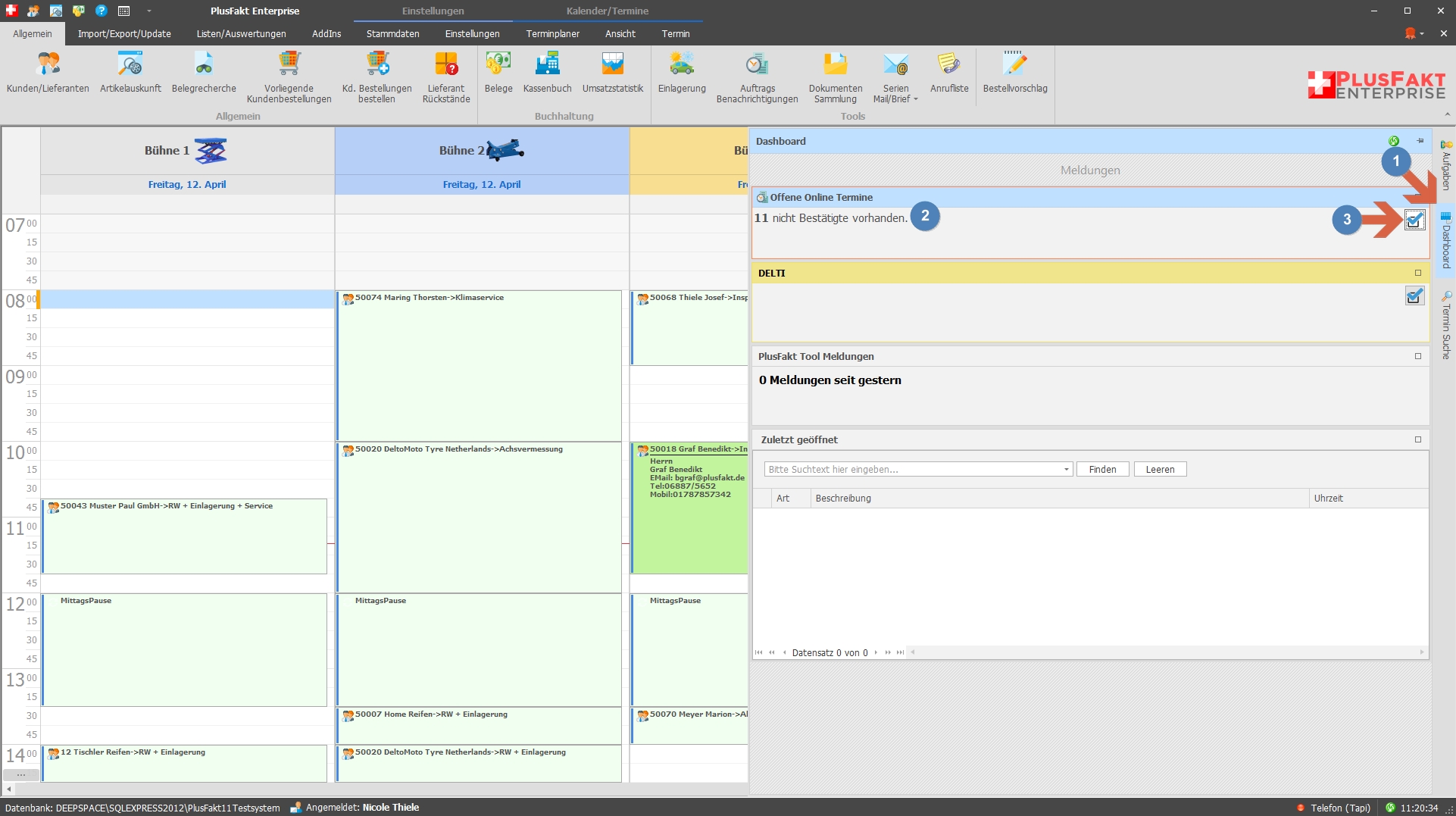Screen dimensions: 1456x816
Task: Select 50018 Graf Benedikt appointment
Action: (689, 508)
